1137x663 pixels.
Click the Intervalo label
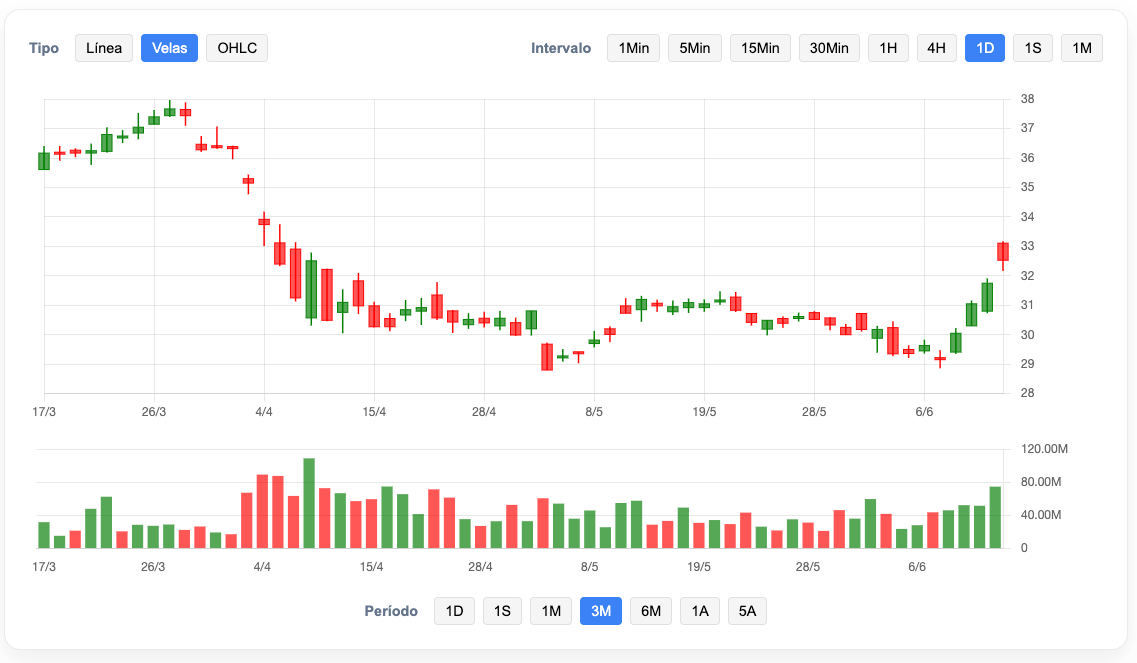[561, 48]
